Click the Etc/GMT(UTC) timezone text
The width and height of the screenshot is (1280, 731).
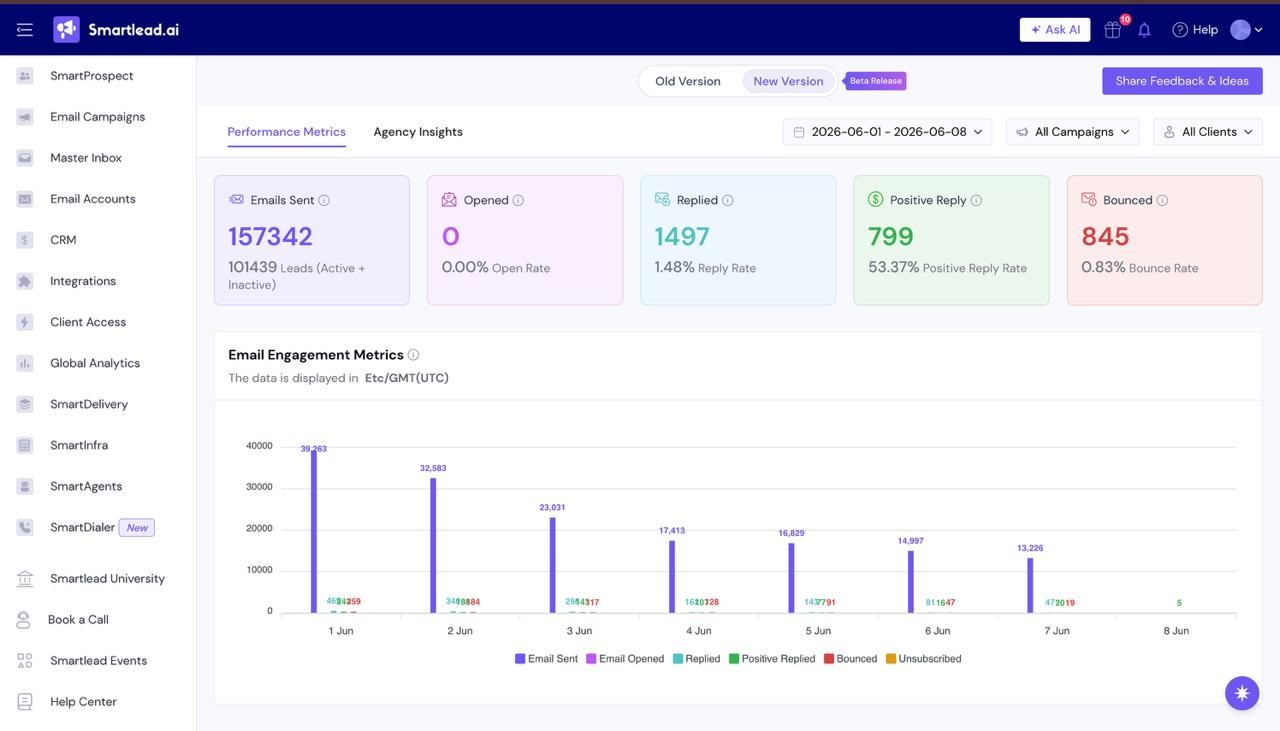click(407, 378)
